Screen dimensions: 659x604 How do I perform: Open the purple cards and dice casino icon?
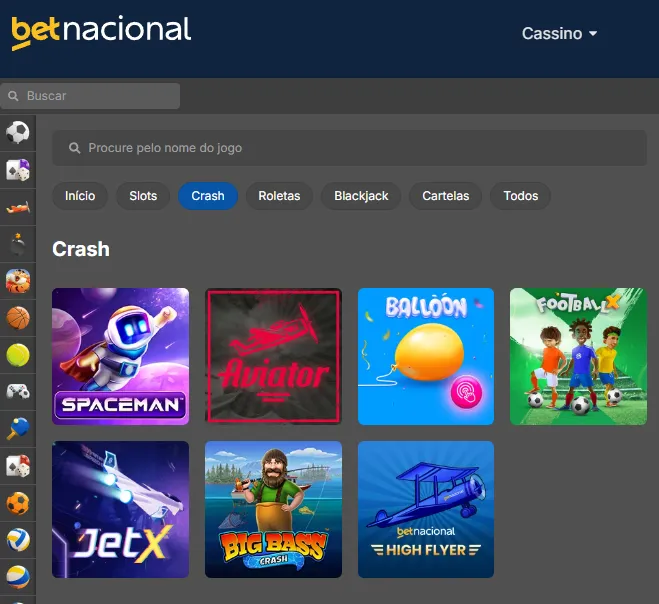point(18,170)
